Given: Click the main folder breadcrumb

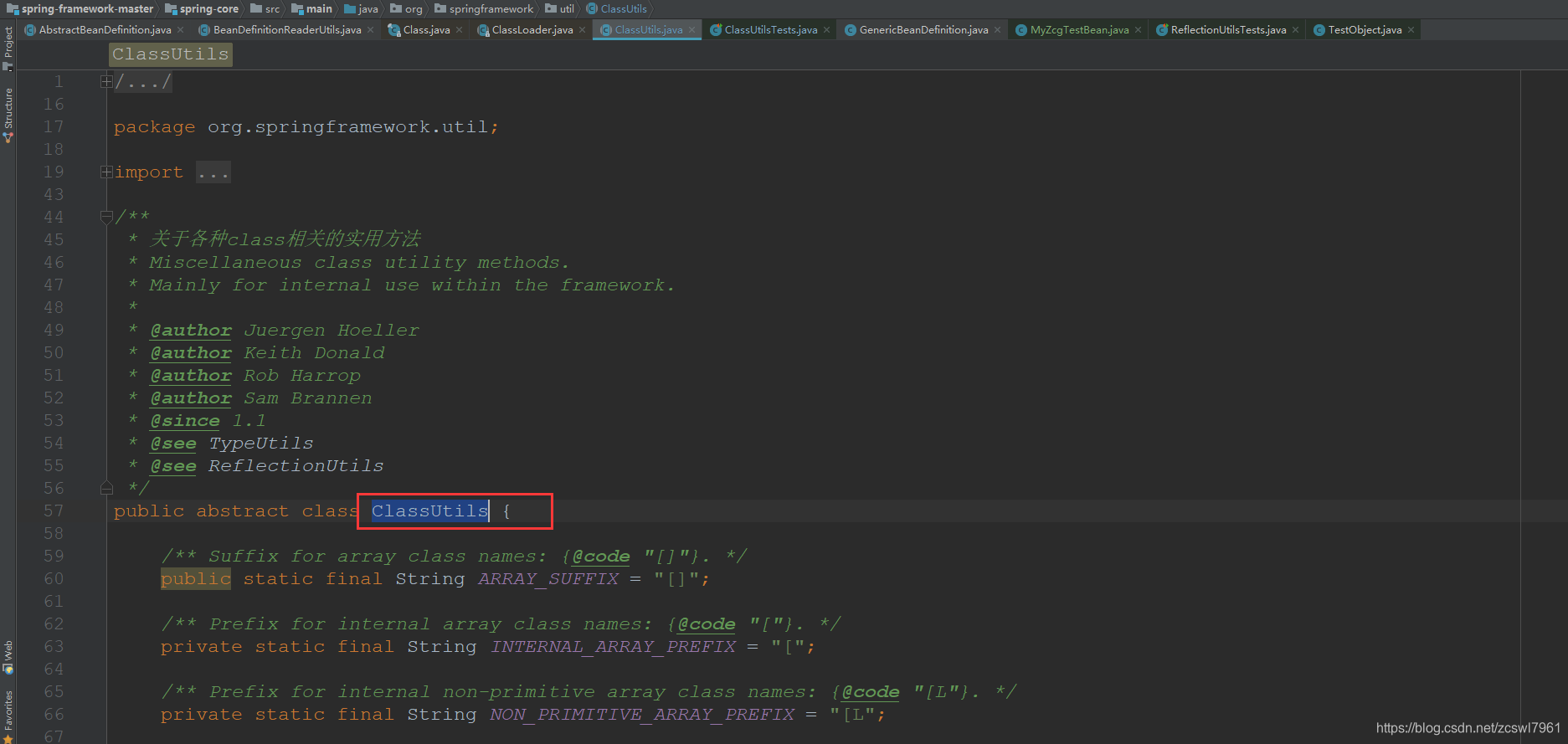Looking at the screenshot, I should [311, 8].
